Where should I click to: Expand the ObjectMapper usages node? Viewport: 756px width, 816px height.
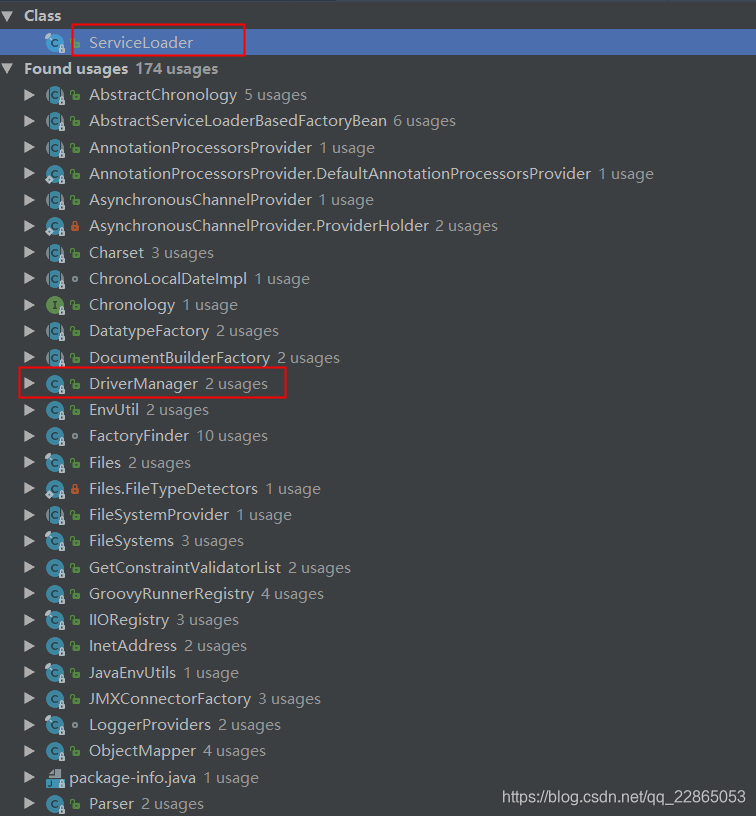[x=29, y=750]
